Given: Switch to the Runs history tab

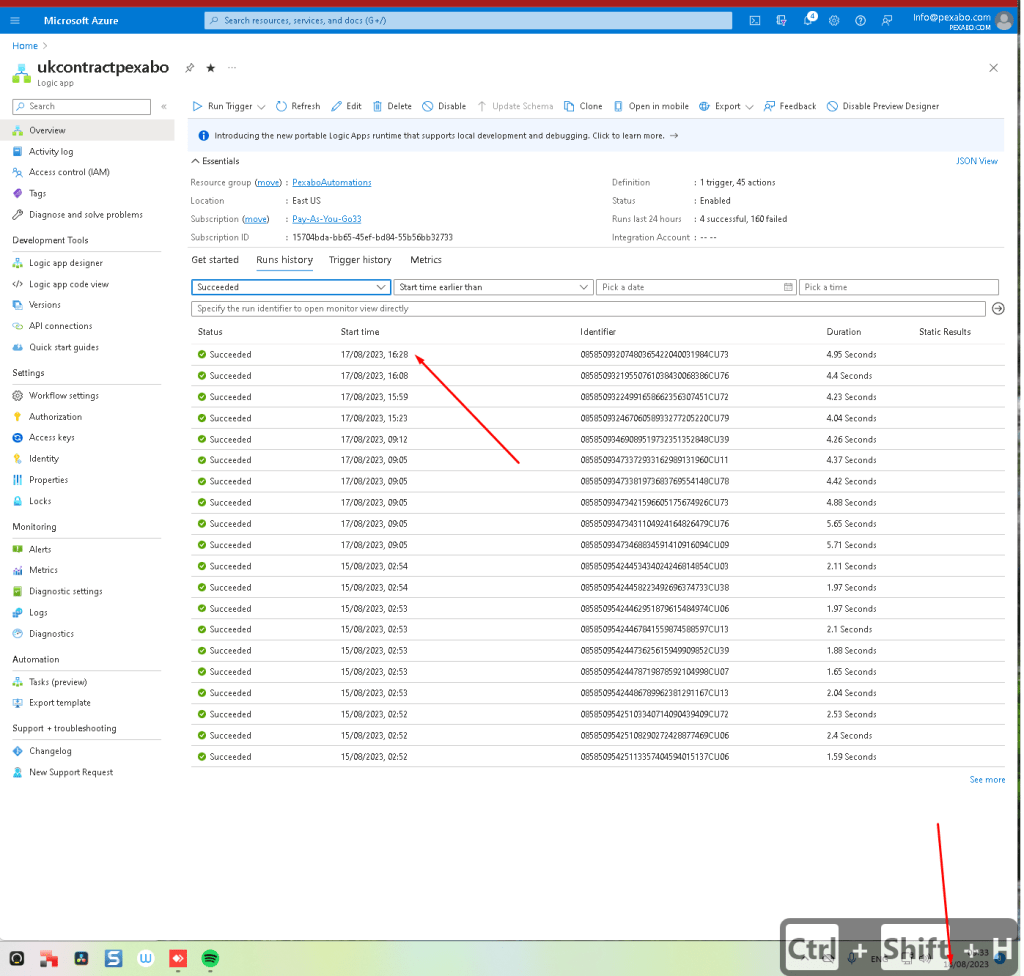Looking at the screenshot, I should [x=284, y=260].
